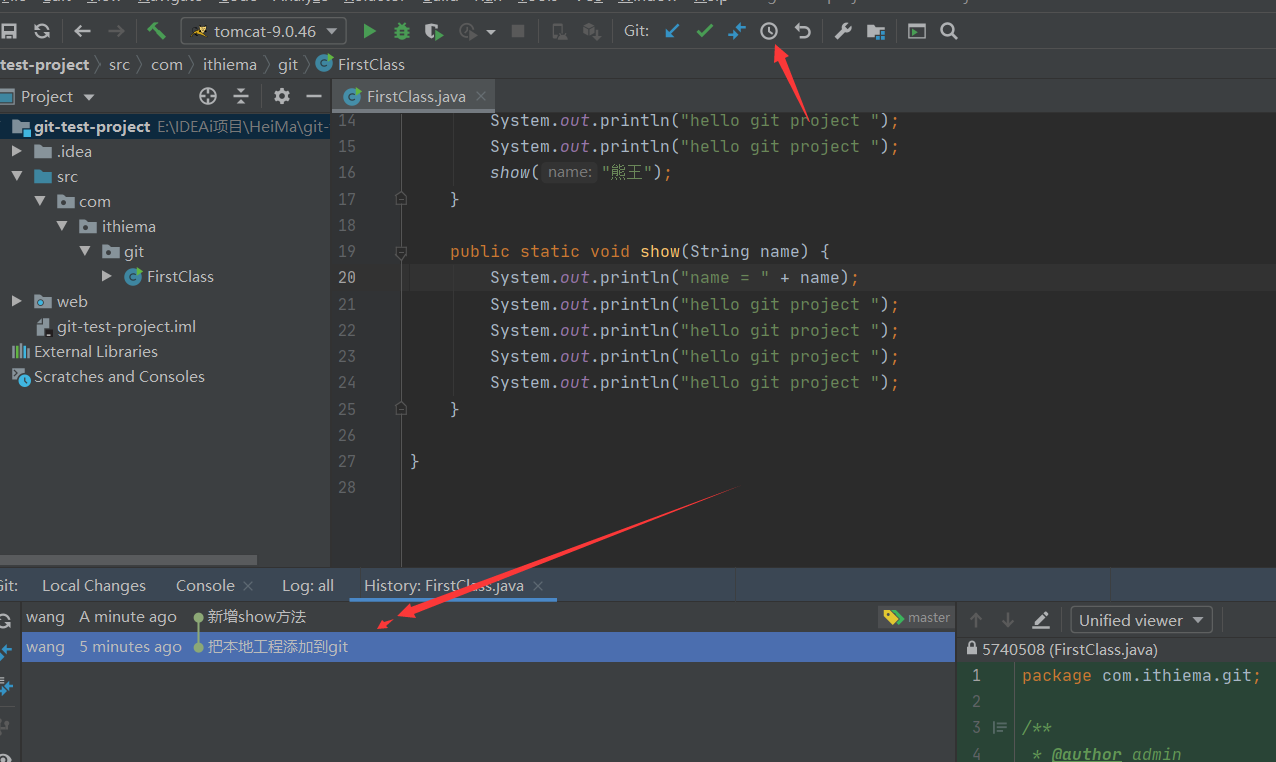
Task: Select the git-test-project root node
Action: click(x=165, y=127)
